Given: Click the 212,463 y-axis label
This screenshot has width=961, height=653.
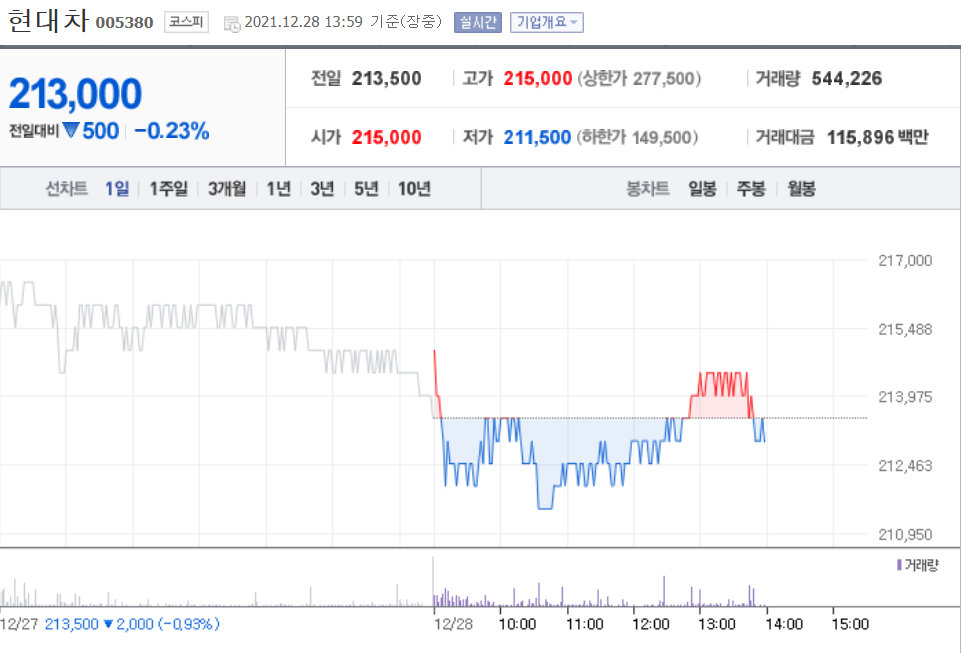Looking at the screenshot, I should 905,465.
